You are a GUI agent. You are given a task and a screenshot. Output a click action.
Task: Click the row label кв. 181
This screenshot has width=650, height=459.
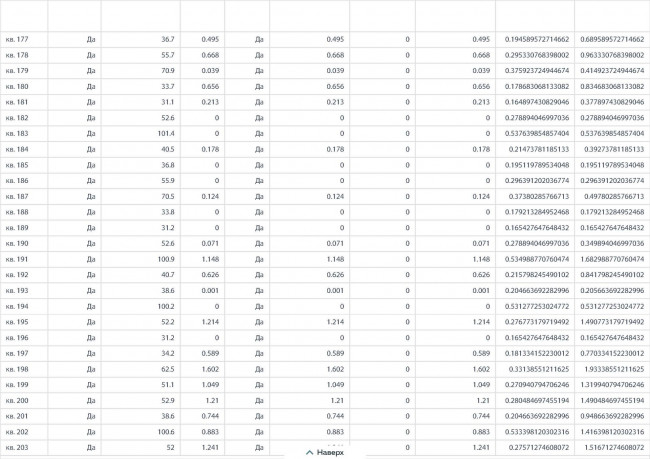click(17, 102)
